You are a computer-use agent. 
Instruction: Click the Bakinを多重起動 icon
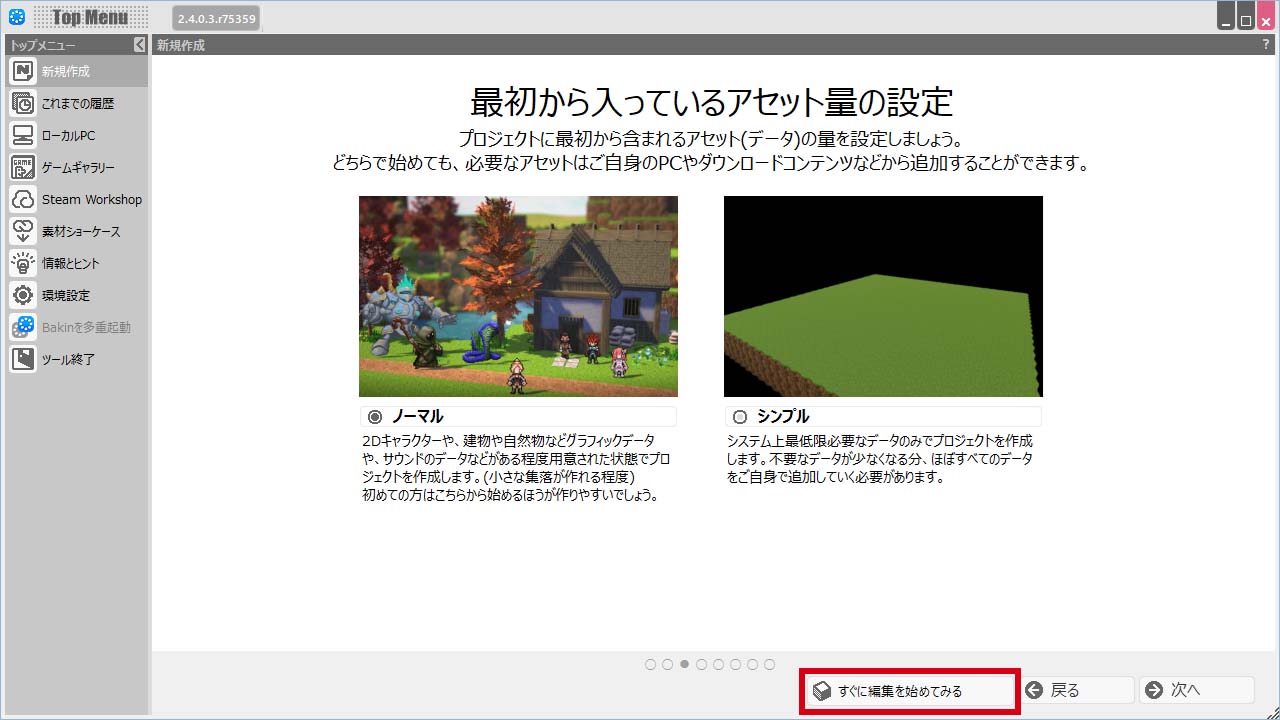tap(23, 327)
